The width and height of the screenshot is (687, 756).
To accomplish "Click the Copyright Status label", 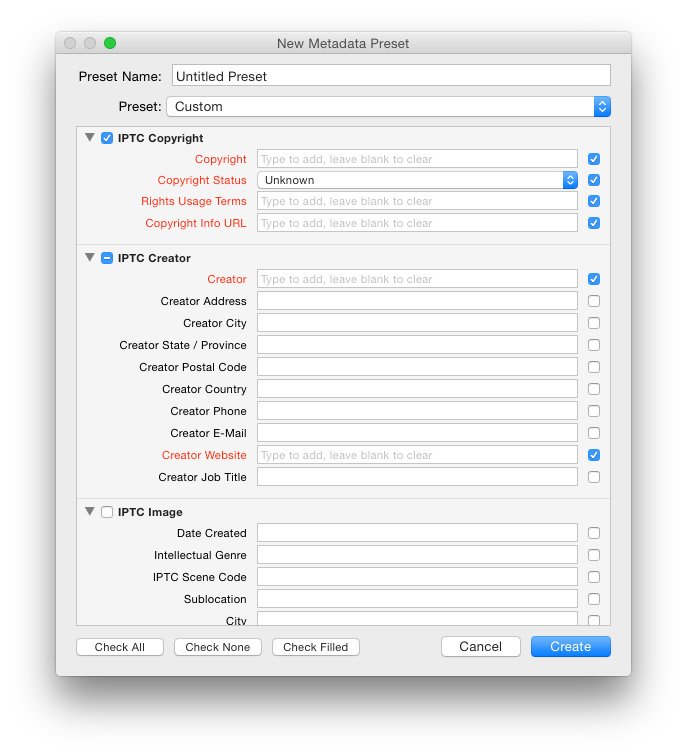I will coord(202,180).
